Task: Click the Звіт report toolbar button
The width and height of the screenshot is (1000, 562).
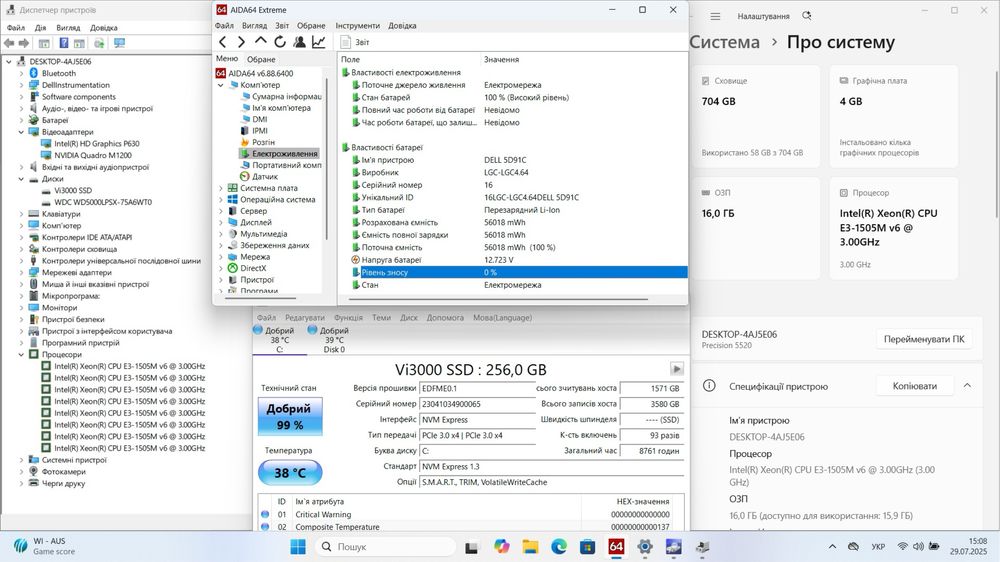Action: pos(355,42)
